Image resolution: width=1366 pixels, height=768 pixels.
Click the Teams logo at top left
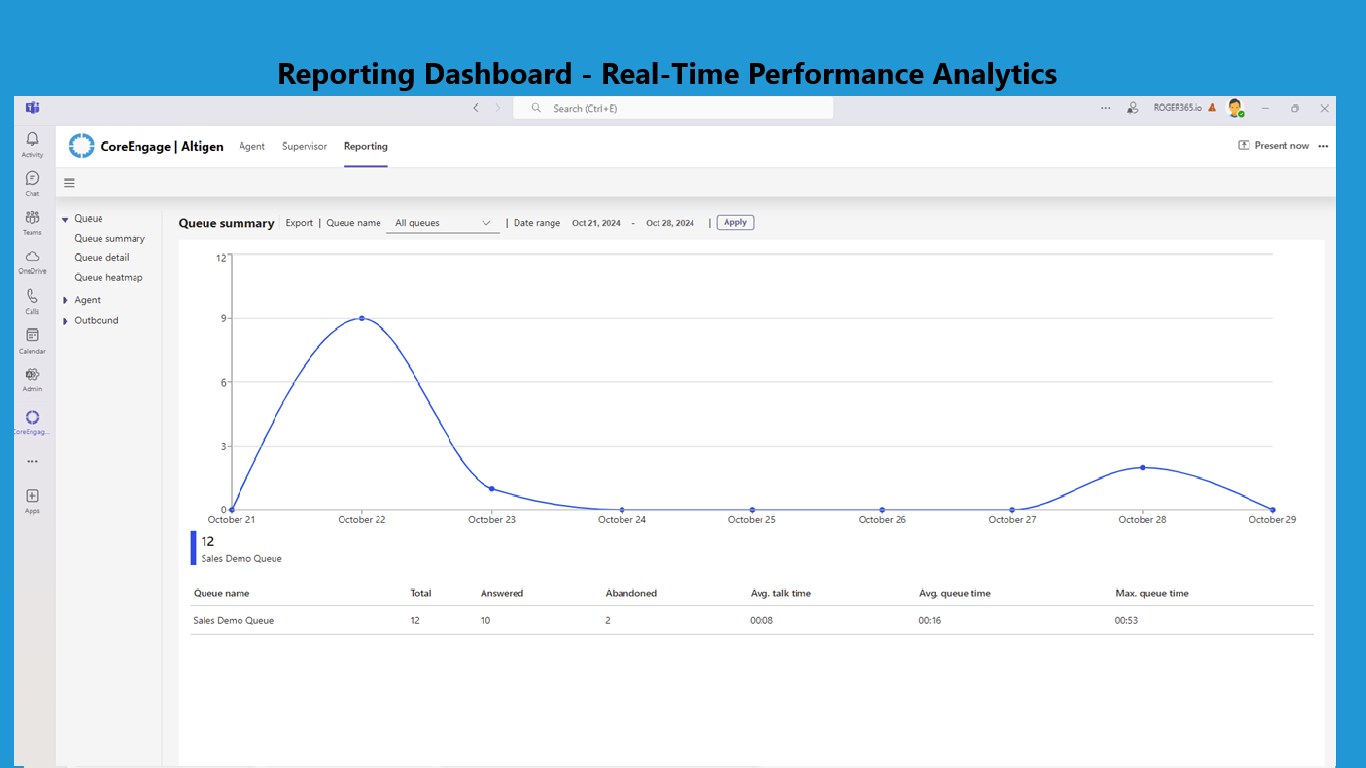32,107
